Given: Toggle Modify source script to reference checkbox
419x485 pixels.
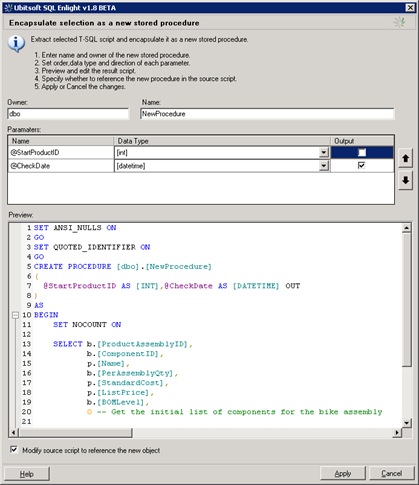Looking at the screenshot, I should point(14,449).
